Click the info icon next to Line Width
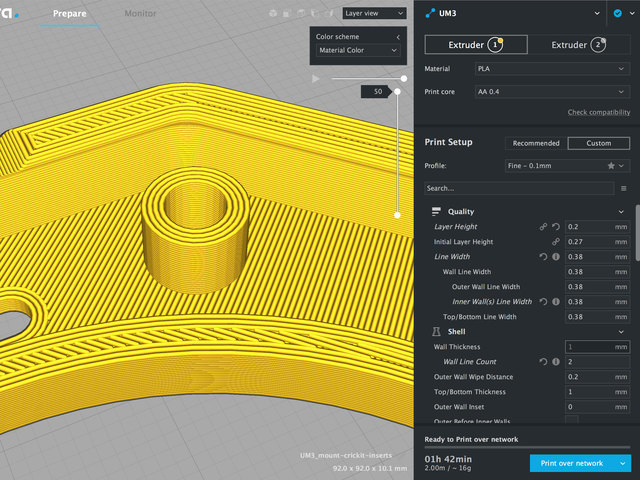640x480 pixels. (x=556, y=257)
